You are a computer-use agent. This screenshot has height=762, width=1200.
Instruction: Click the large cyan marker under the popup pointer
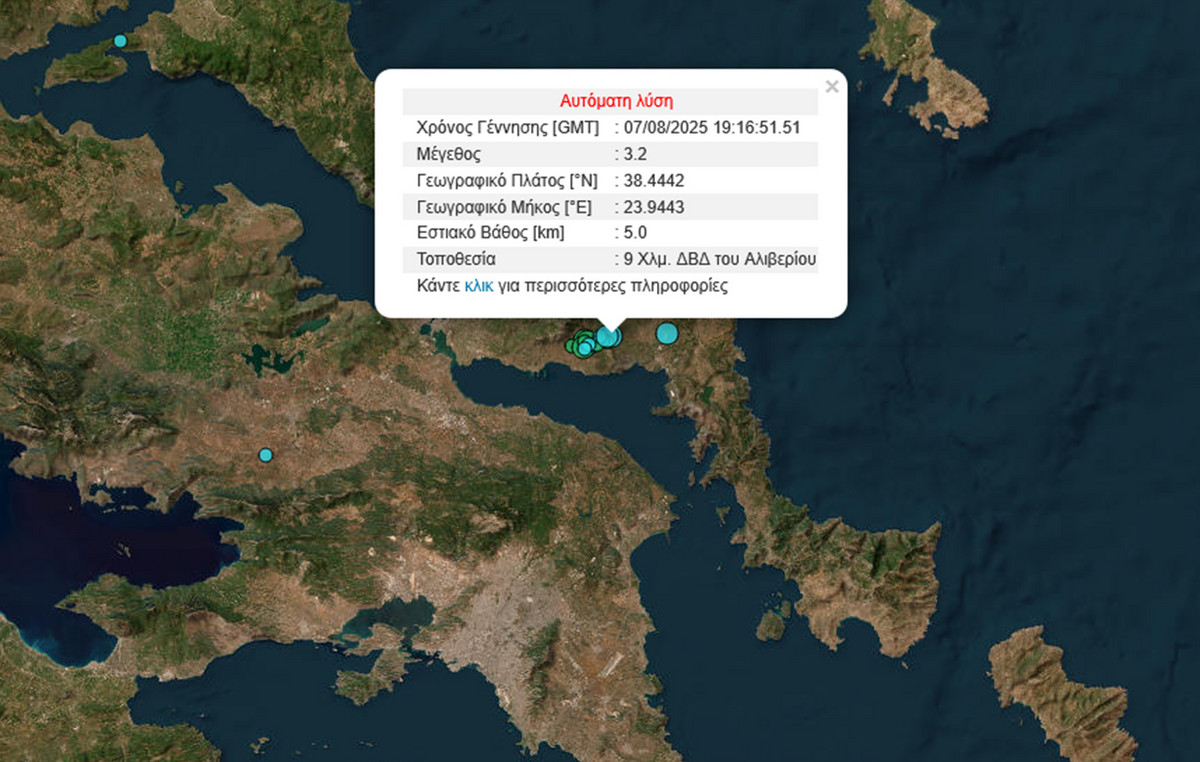click(608, 336)
